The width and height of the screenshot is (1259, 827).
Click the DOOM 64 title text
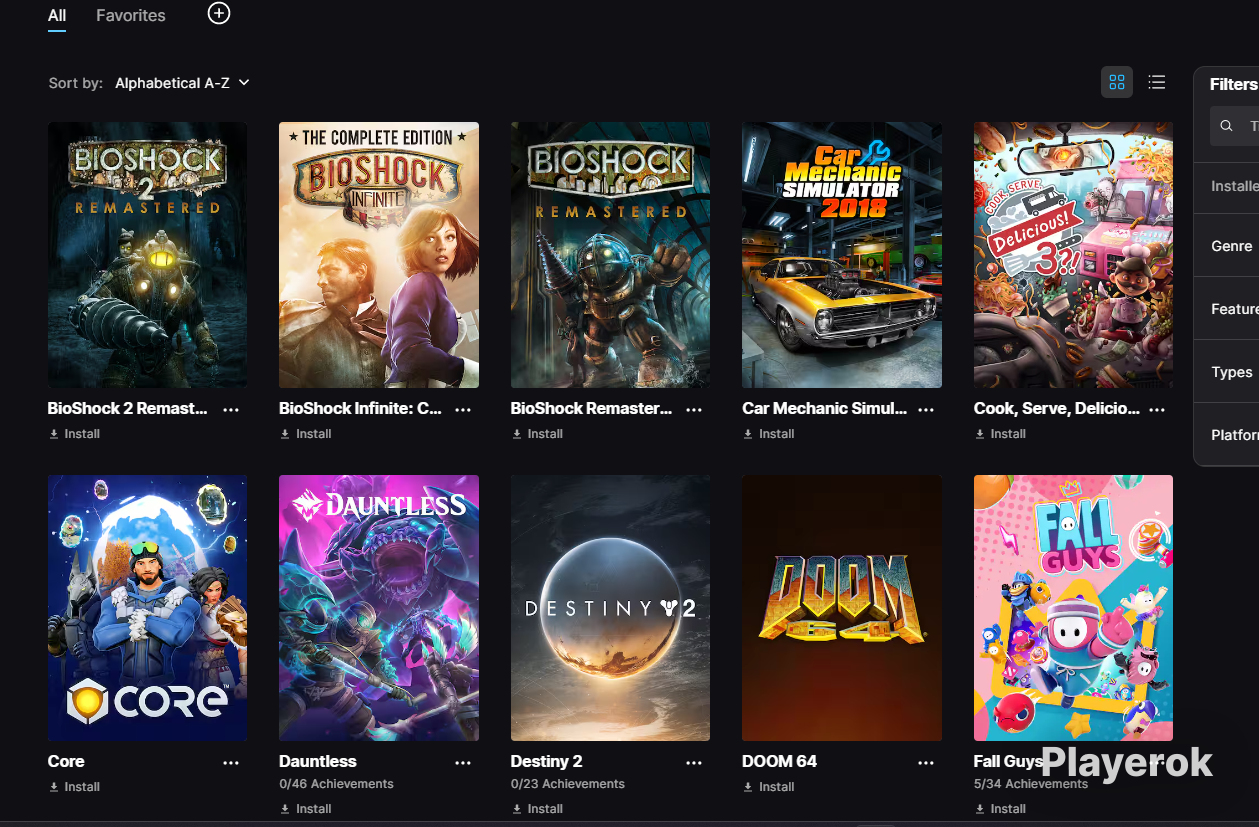coord(780,761)
